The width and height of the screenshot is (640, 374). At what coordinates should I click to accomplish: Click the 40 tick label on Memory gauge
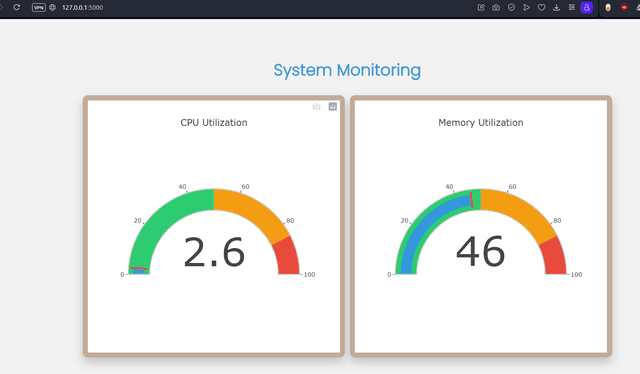(449, 187)
